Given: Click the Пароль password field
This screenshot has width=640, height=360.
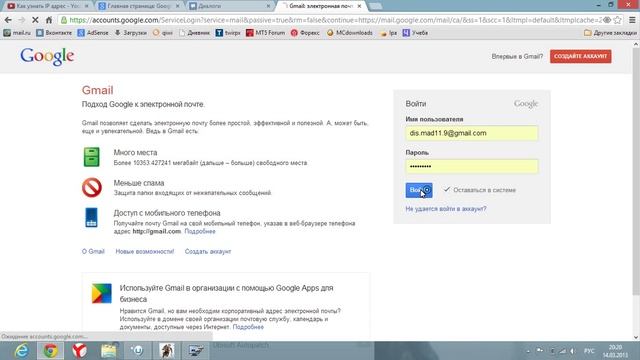Looking at the screenshot, I should (x=471, y=166).
